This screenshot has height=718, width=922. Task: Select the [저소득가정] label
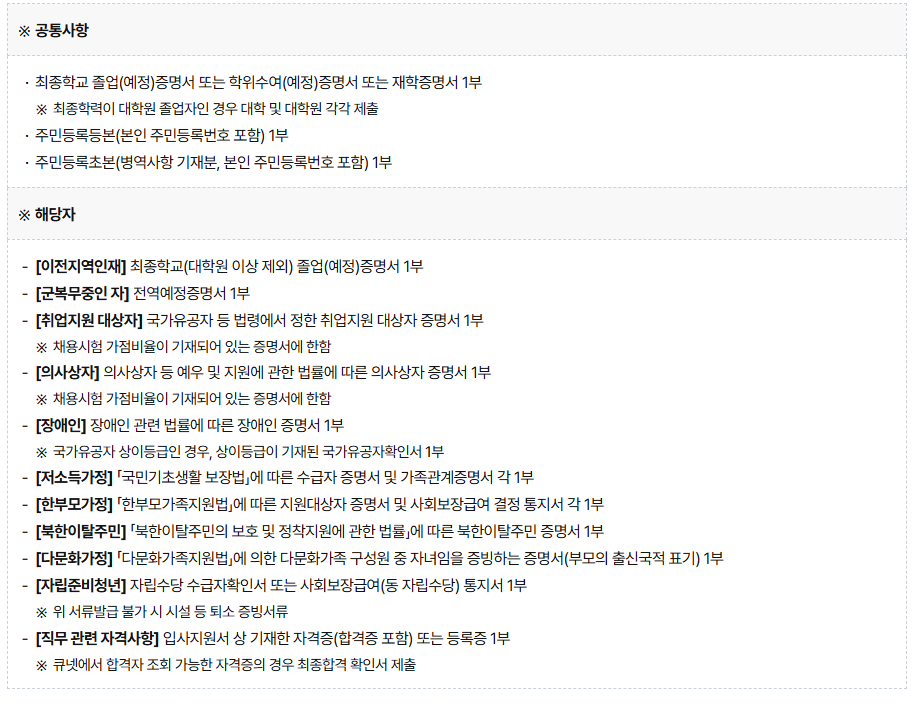(x=74, y=477)
